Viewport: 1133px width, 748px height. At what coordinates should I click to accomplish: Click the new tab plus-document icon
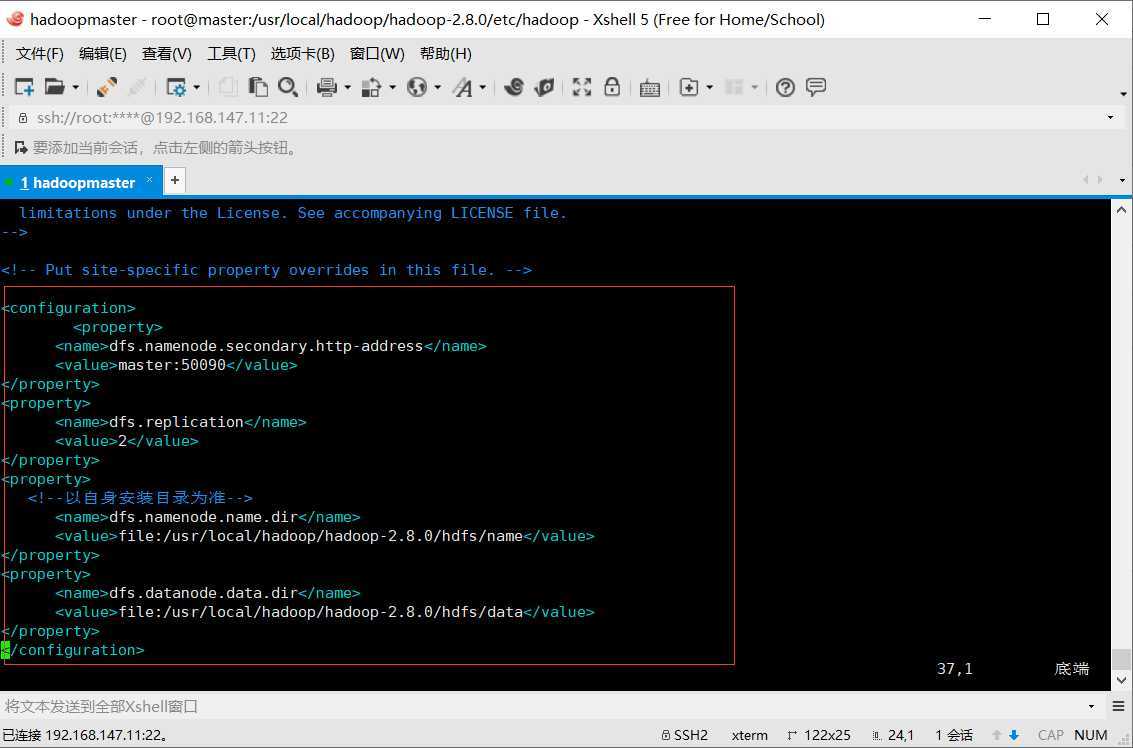coord(689,87)
